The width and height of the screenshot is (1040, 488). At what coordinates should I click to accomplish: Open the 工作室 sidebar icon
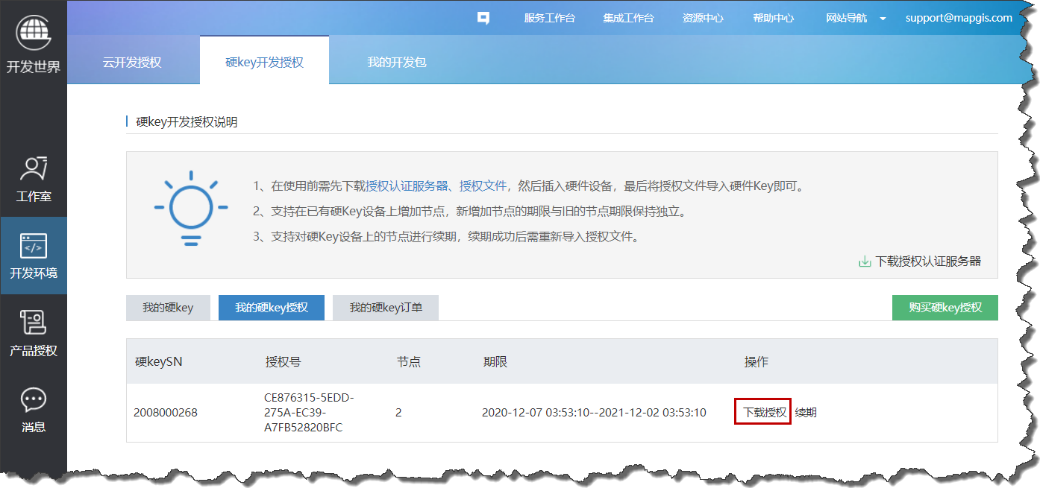point(34,168)
